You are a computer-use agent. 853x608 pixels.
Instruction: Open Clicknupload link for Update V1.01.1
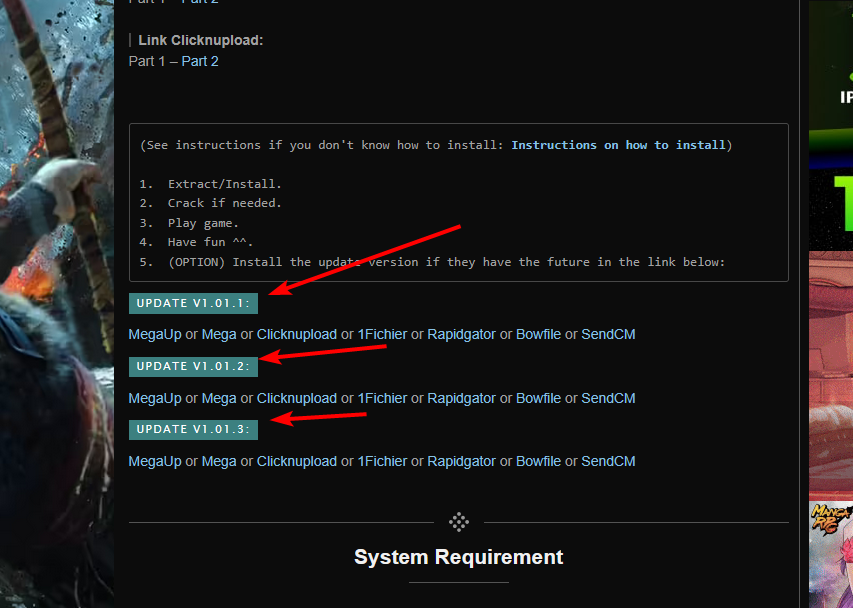[x=297, y=334]
